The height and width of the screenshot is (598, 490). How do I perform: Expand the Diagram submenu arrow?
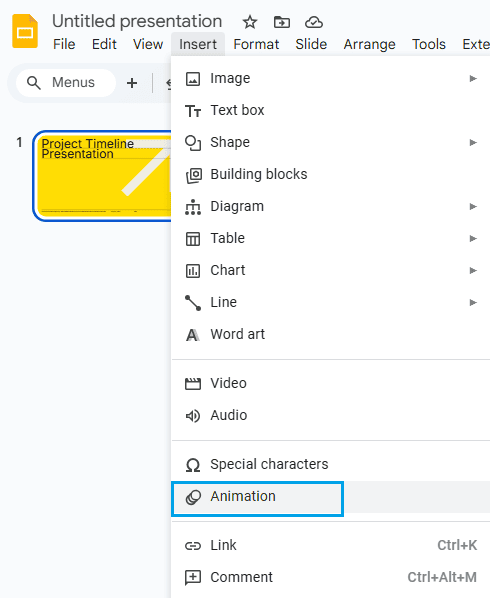473,206
